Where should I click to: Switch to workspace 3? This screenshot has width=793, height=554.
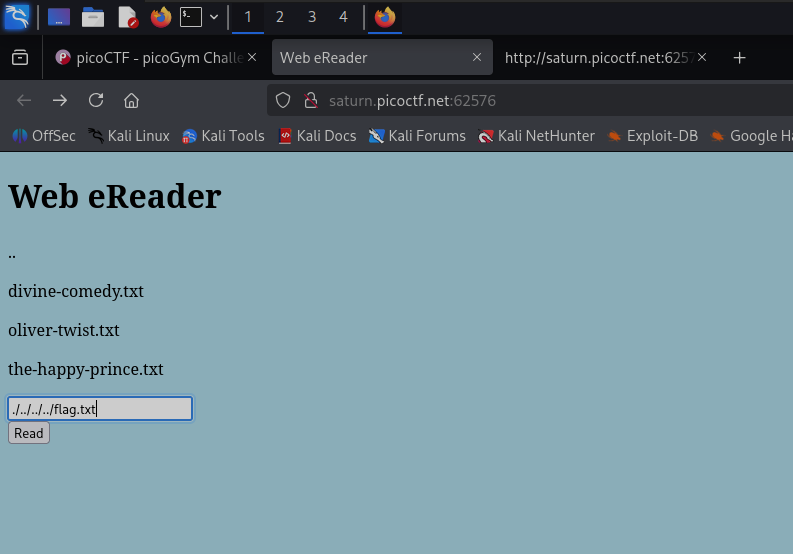(x=311, y=17)
